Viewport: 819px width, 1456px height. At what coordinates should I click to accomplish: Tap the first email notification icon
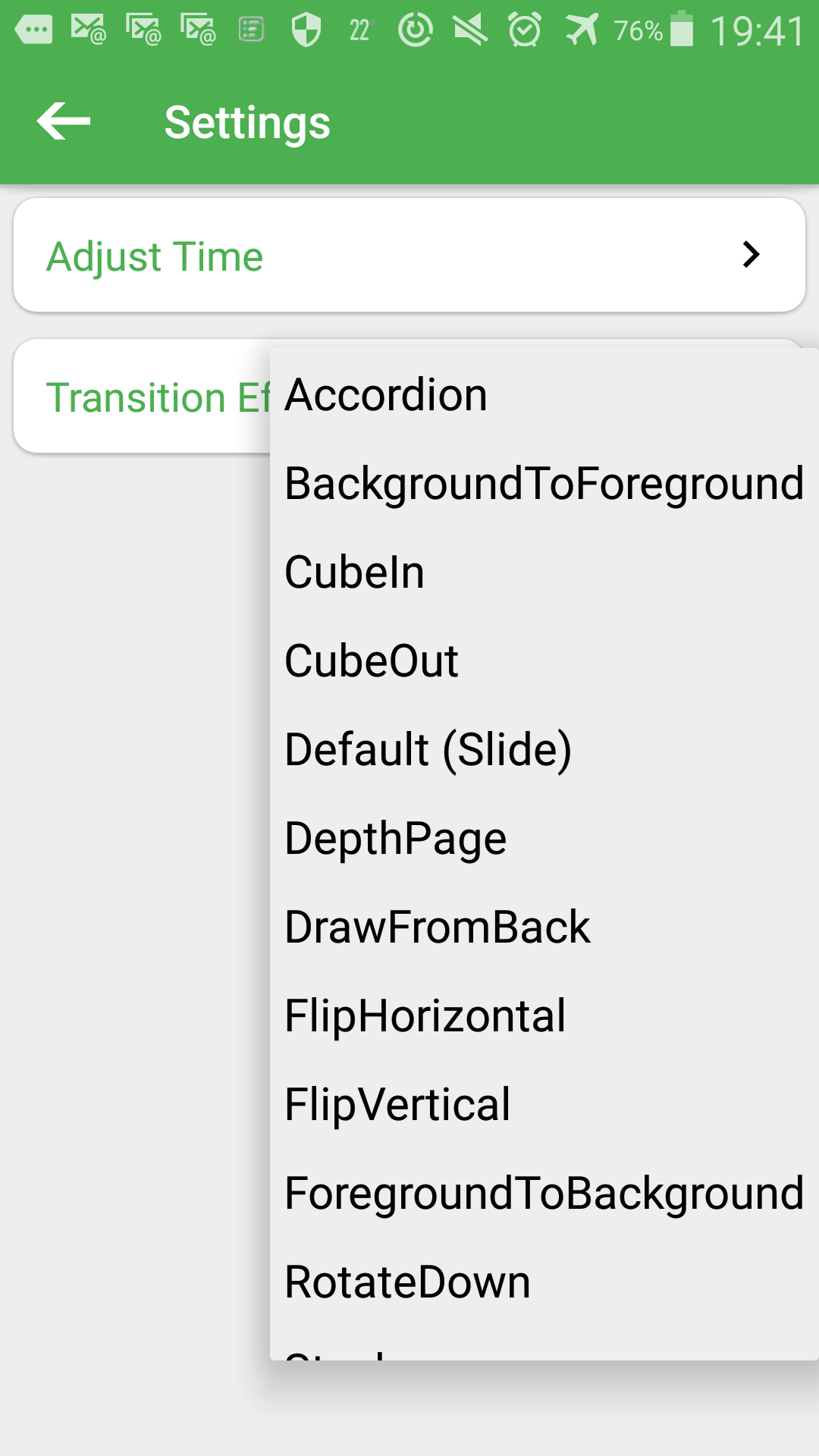point(88,30)
